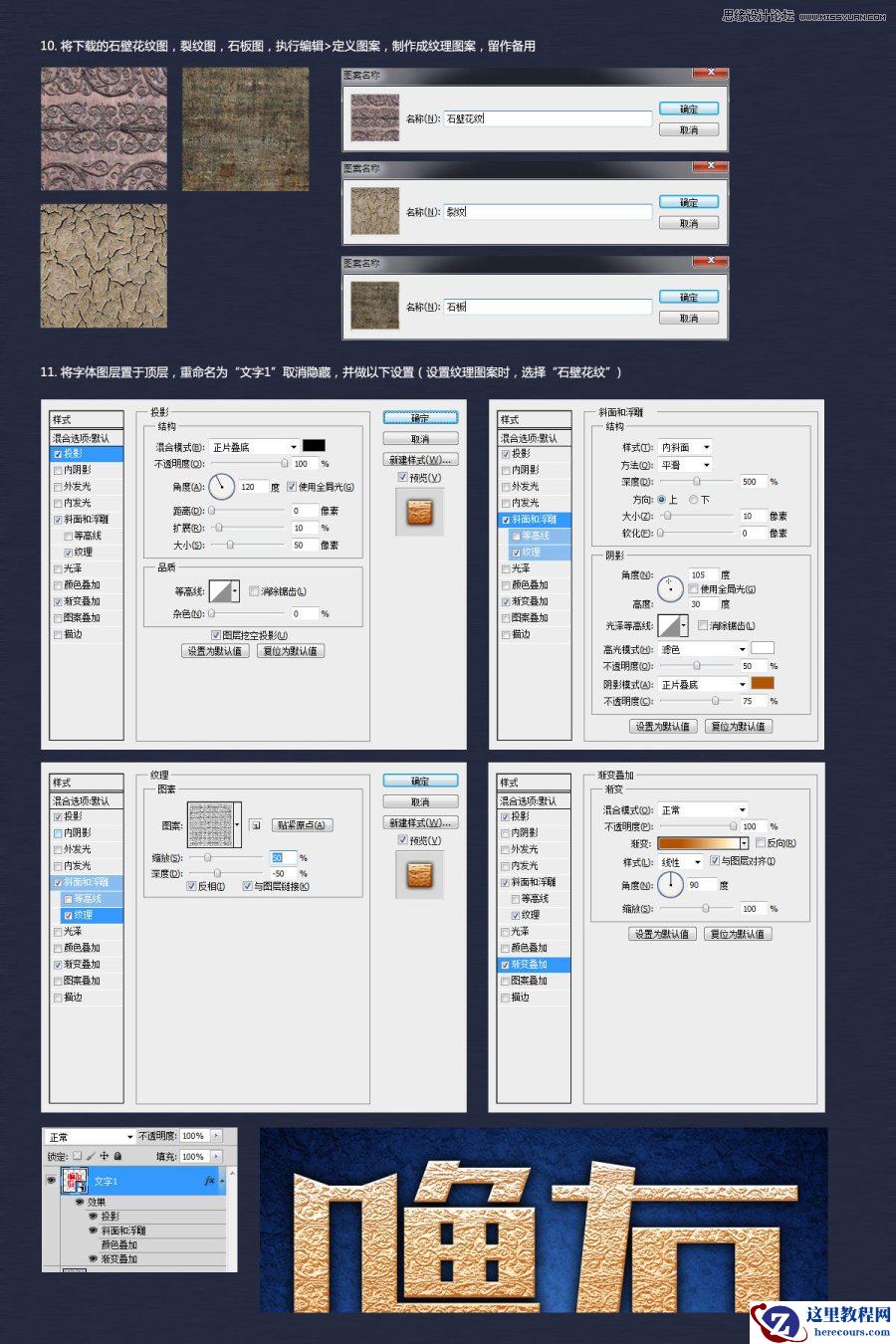Click the orange 阴影模式 color swatch
Viewport: 896px width, 1344px height.
(763, 684)
